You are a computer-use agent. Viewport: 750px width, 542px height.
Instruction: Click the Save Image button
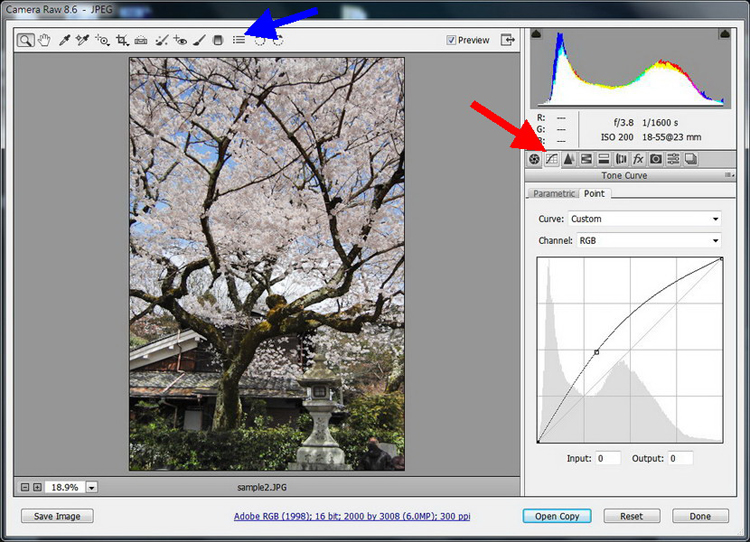click(57, 516)
